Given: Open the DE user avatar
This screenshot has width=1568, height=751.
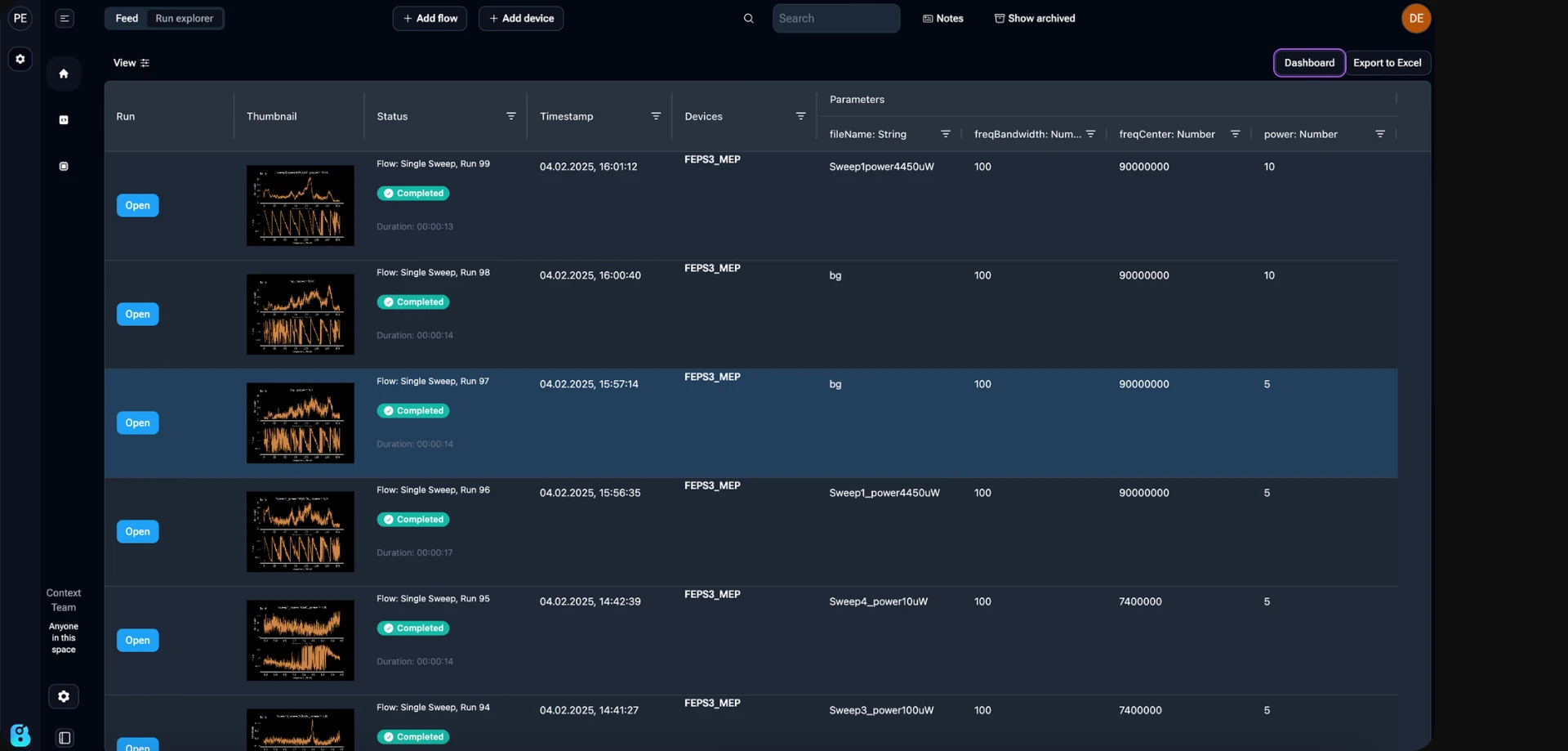Looking at the screenshot, I should coord(1416,18).
